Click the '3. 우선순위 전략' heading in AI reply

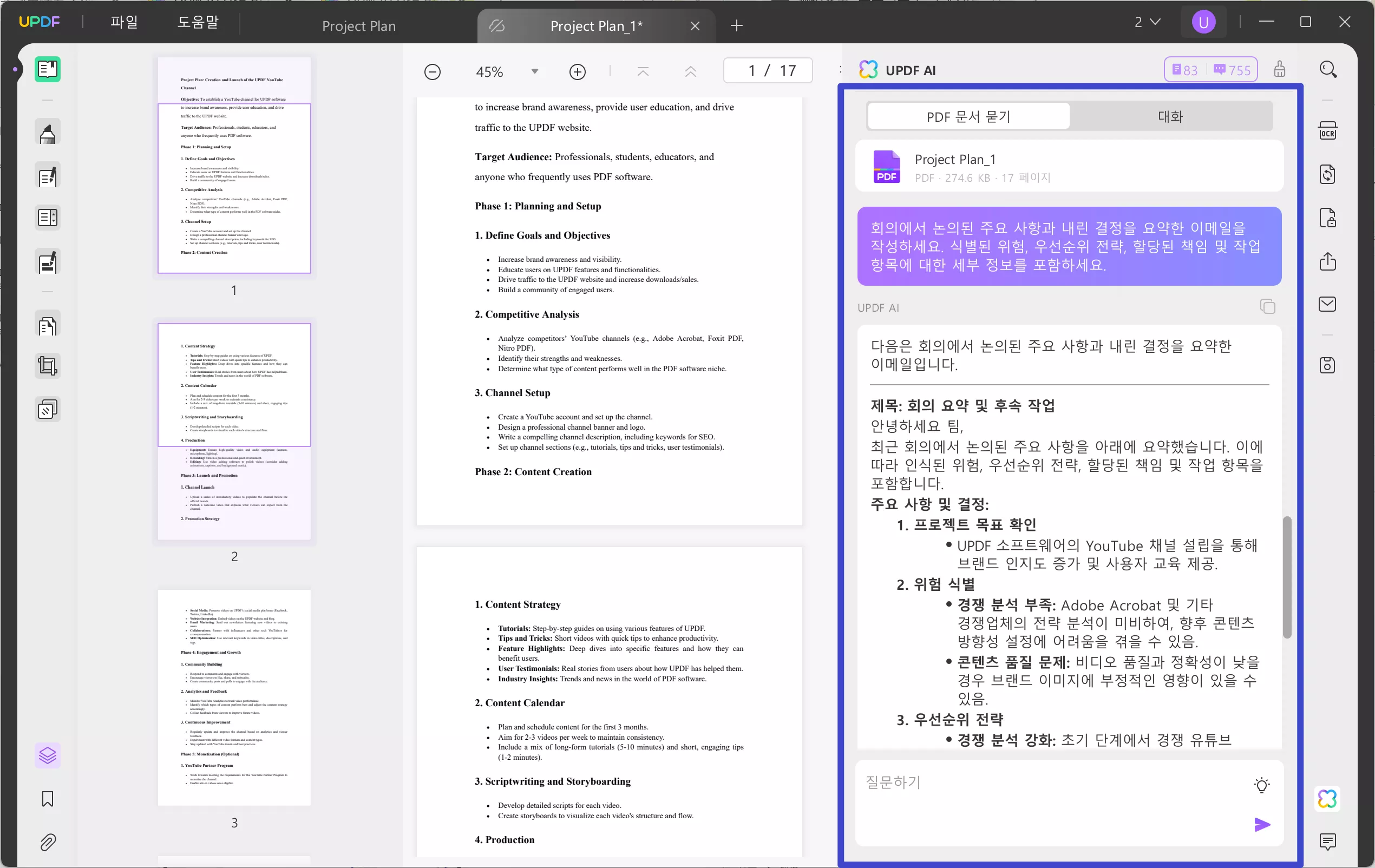point(950,720)
